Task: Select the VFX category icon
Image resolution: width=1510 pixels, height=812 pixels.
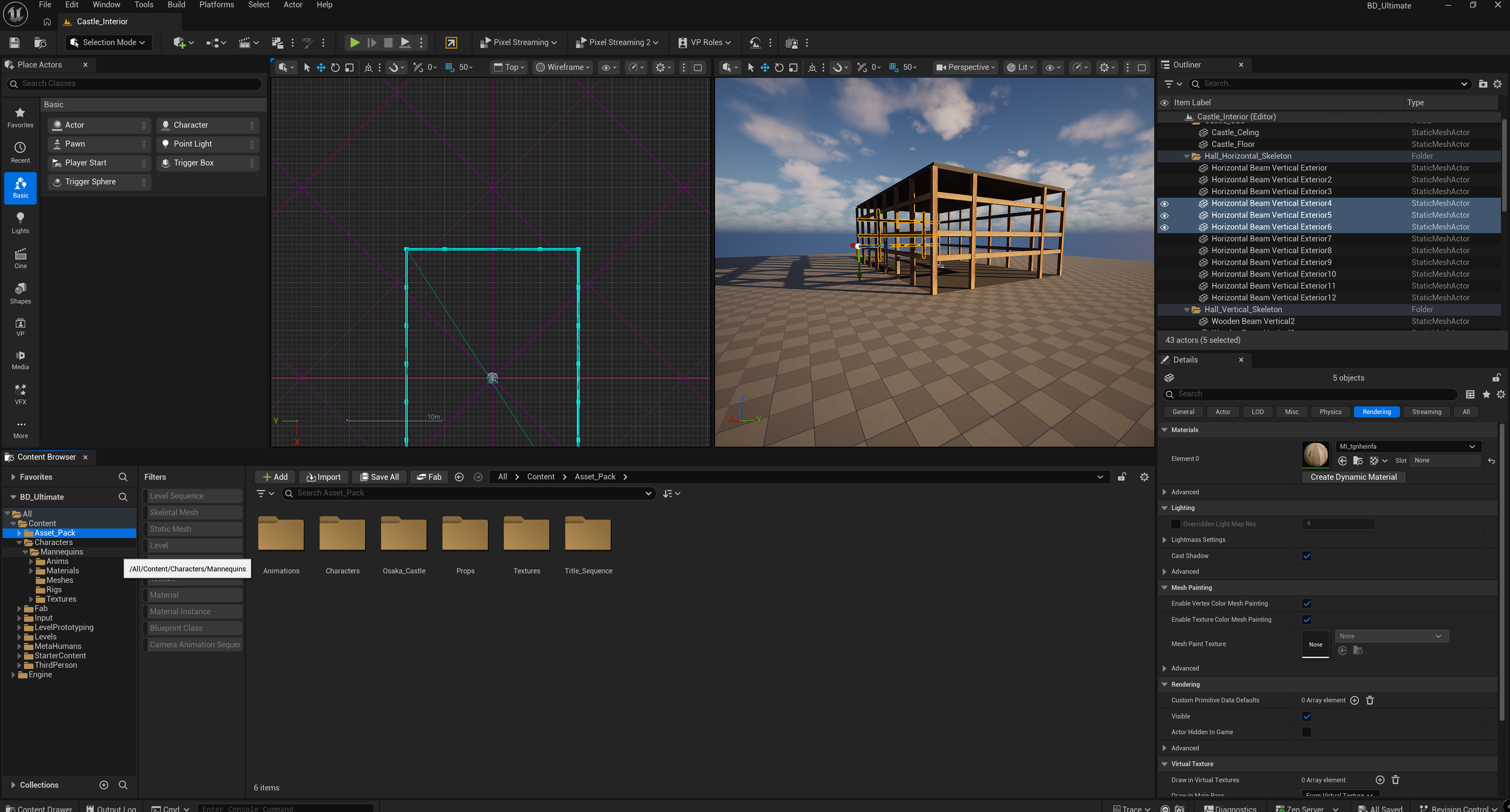Action: coord(21,394)
